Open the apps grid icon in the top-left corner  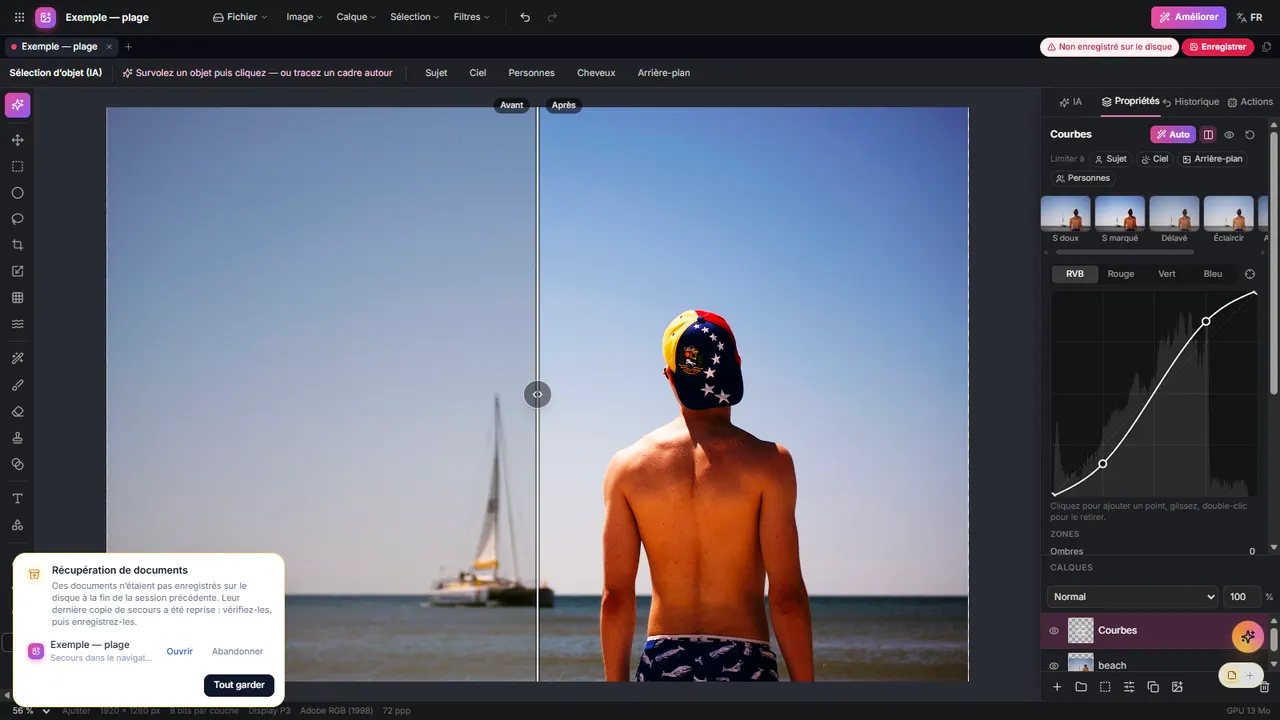(x=19, y=17)
